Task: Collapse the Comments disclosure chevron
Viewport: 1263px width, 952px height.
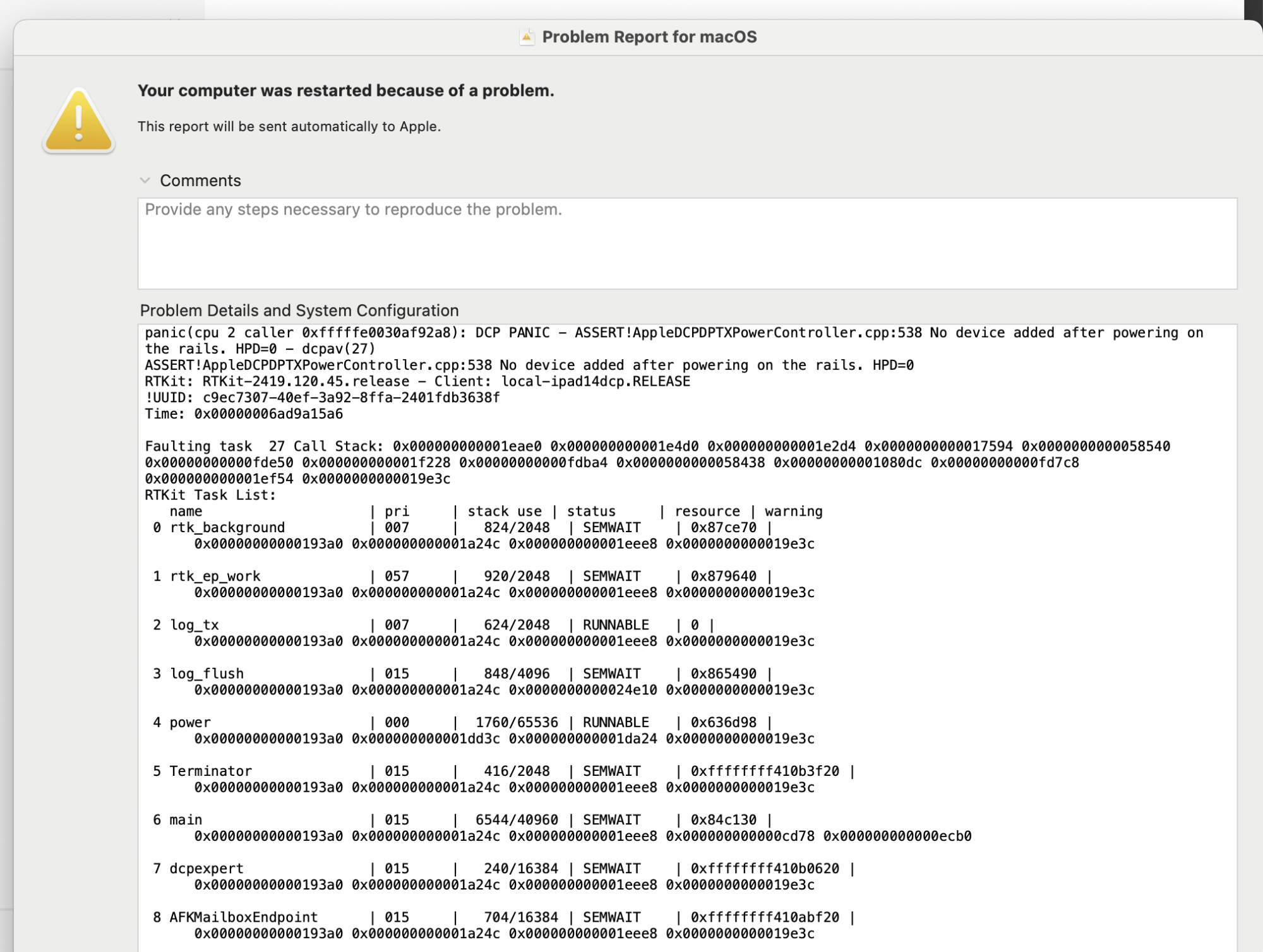Action: point(145,181)
